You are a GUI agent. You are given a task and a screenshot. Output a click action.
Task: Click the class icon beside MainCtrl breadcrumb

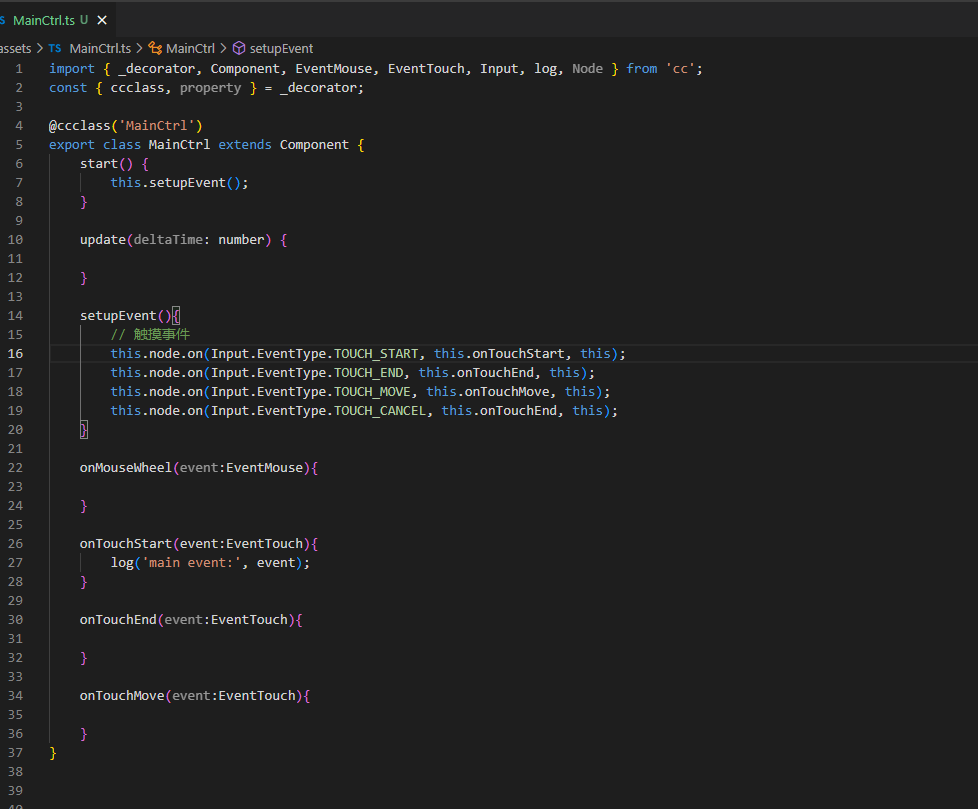(155, 48)
